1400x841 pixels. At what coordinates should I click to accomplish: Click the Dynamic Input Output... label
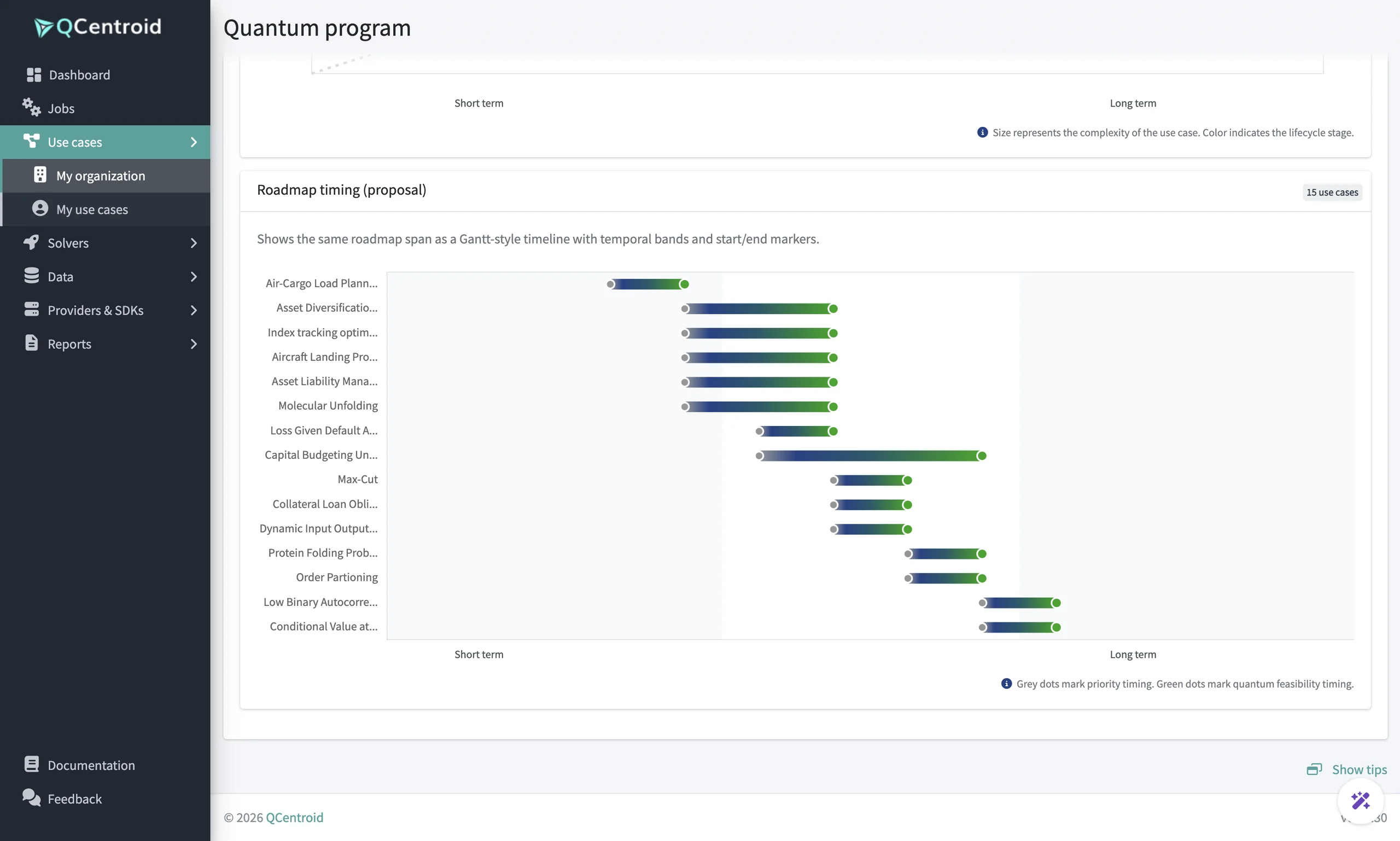click(x=318, y=528)
